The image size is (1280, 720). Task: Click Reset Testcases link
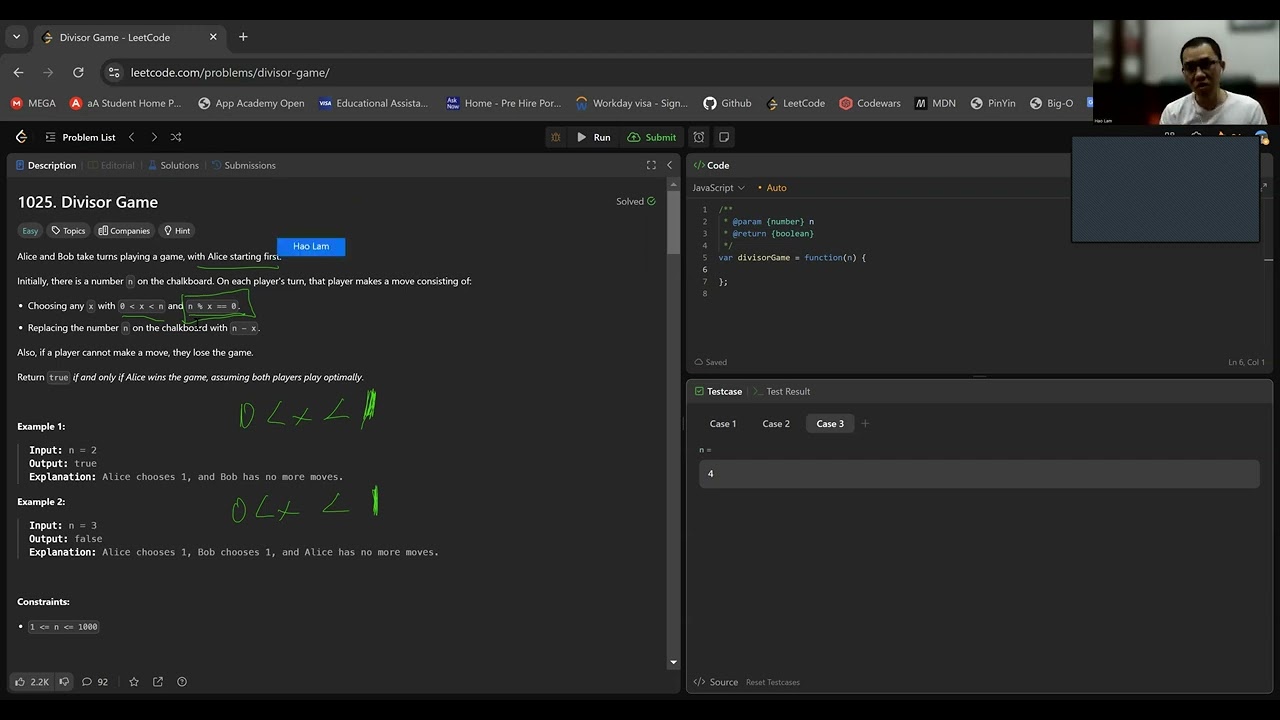773,682
